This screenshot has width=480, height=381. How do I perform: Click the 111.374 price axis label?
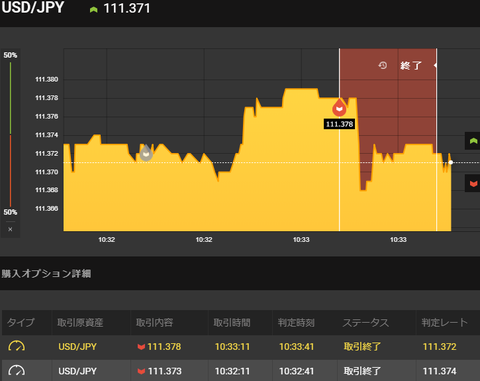tap(47, 135)
